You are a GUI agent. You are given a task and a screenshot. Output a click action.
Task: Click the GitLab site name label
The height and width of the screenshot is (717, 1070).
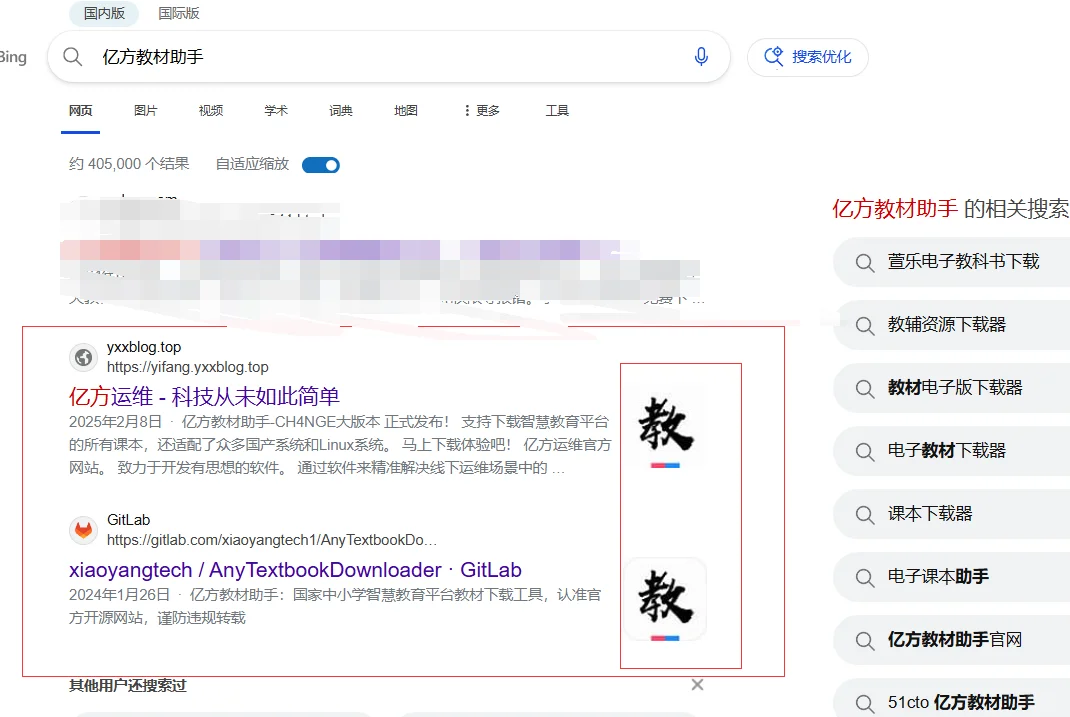point(128,520)
